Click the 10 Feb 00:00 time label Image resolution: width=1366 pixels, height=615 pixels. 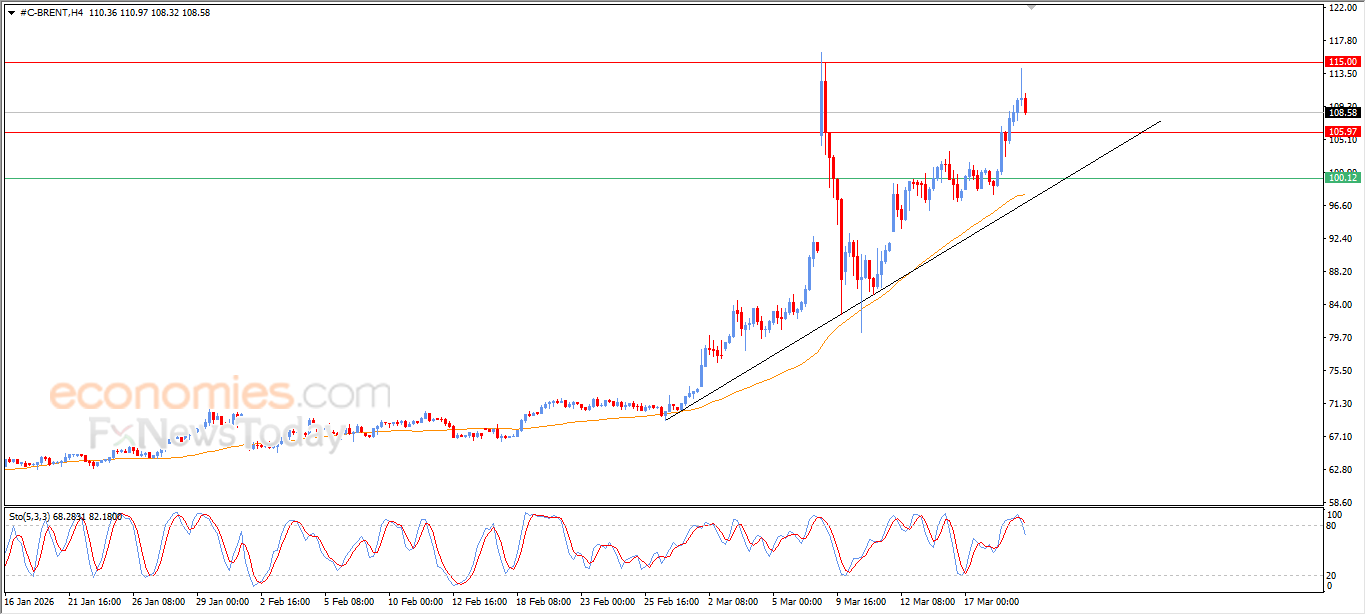[414, 602]
